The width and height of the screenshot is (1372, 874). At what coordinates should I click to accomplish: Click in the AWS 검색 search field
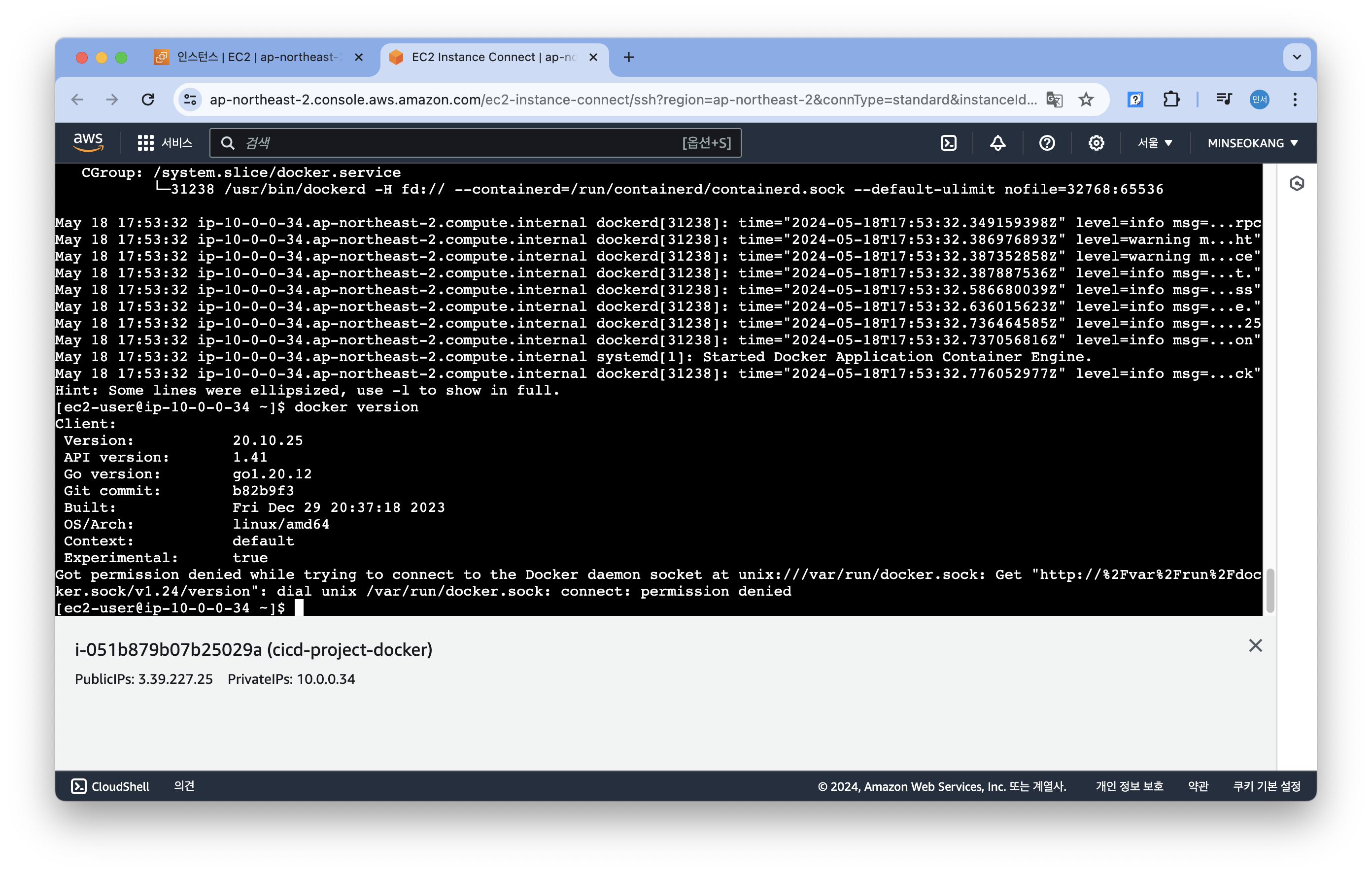[x=456, y=143]
